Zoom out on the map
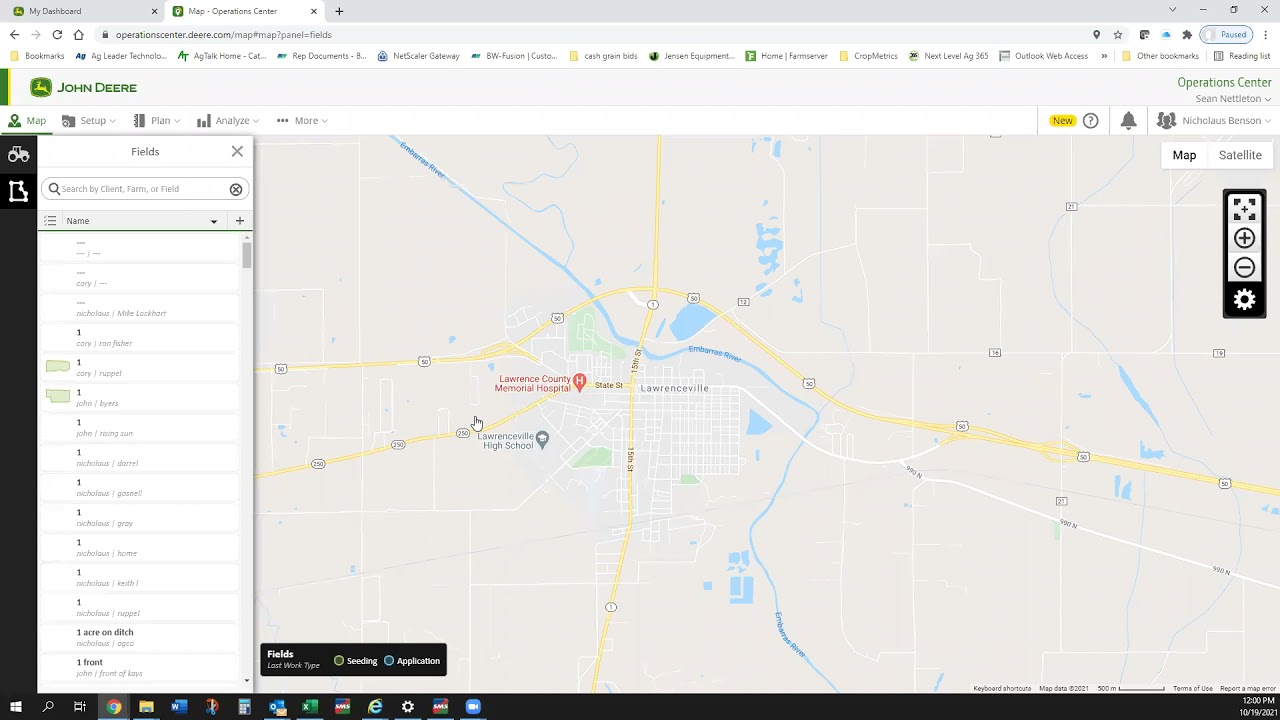Image resolution: width=1280 pixels, height=720 pixels. pos(1244,267)
